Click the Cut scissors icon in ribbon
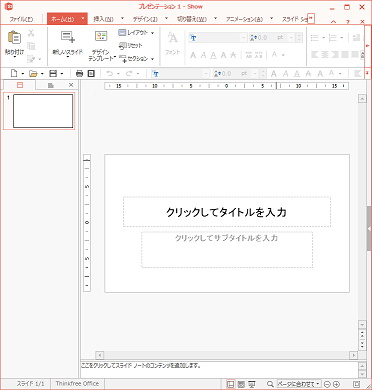The height and width of the screenshot is (390, 372). click(31, 33)
